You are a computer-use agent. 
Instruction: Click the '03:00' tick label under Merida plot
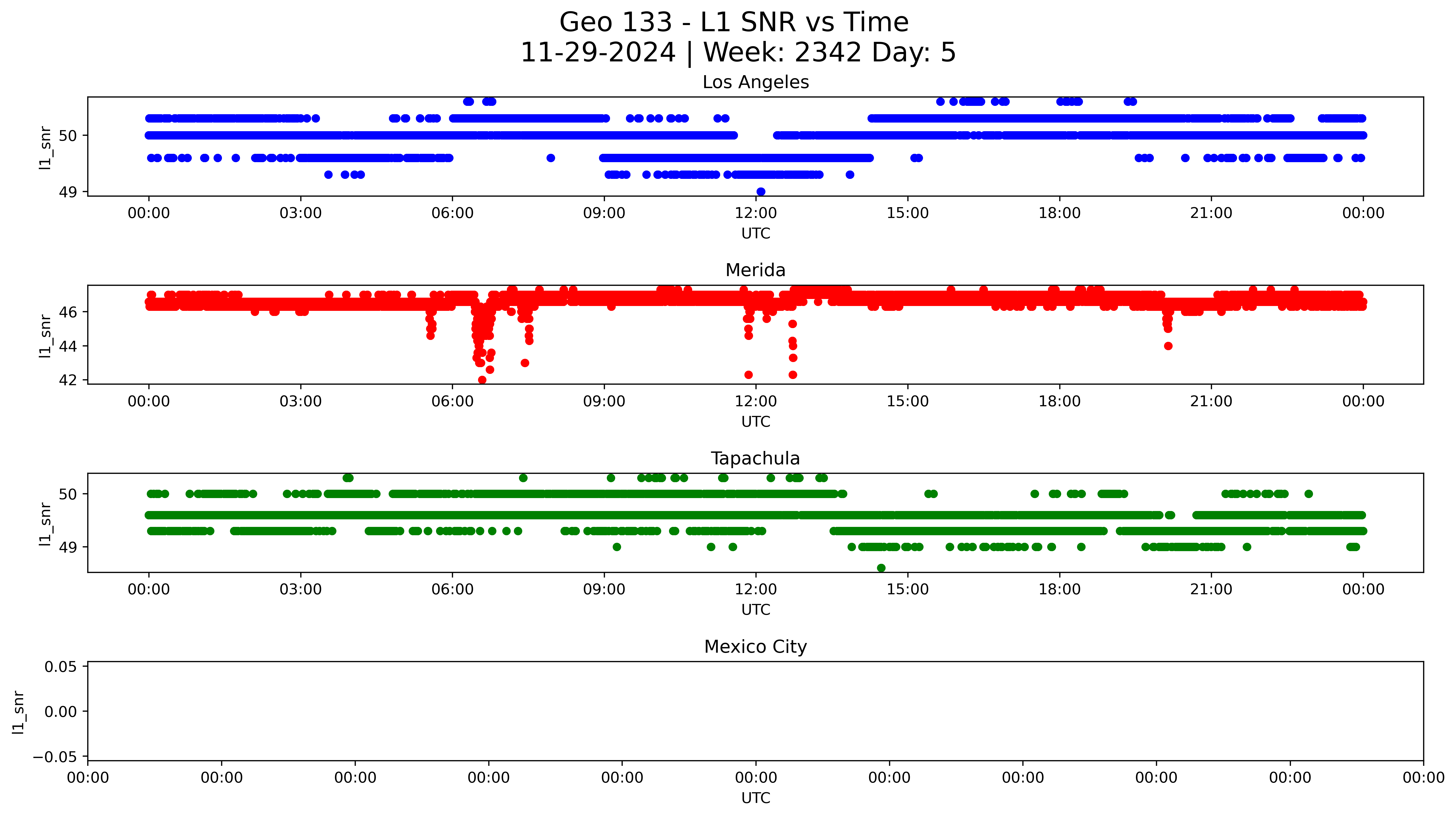(300, 401)
